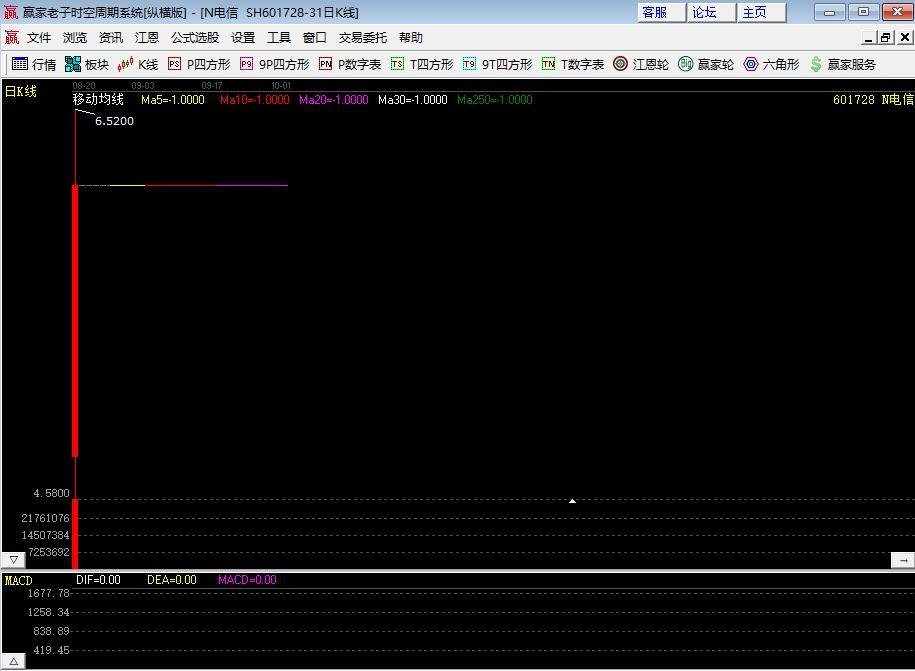Open the 公式选股 menu
The width and height of the screenshot is (915, 671).
point(194,38)
